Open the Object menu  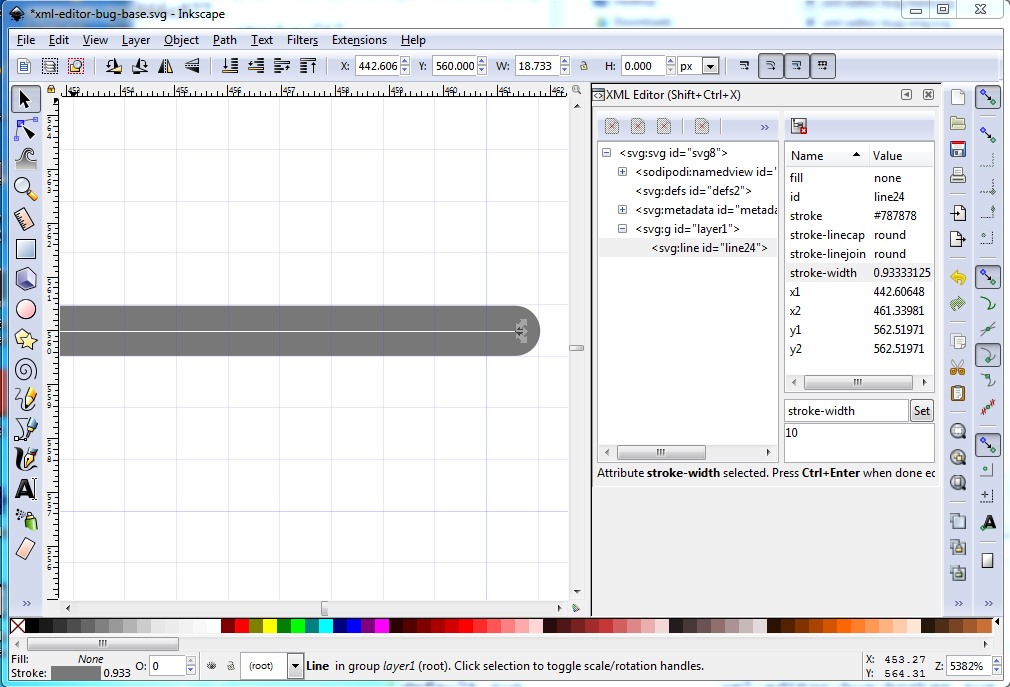182,40
